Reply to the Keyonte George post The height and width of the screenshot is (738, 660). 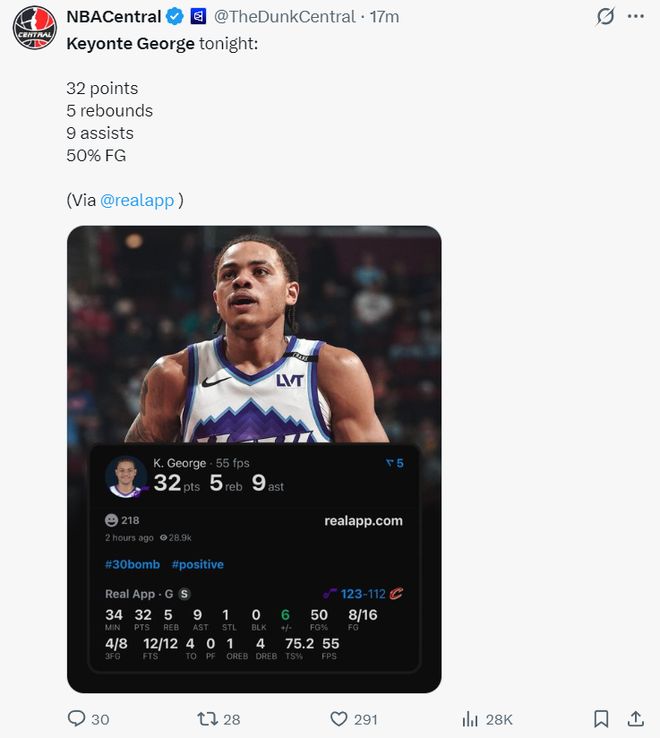(x=77, y=719)
